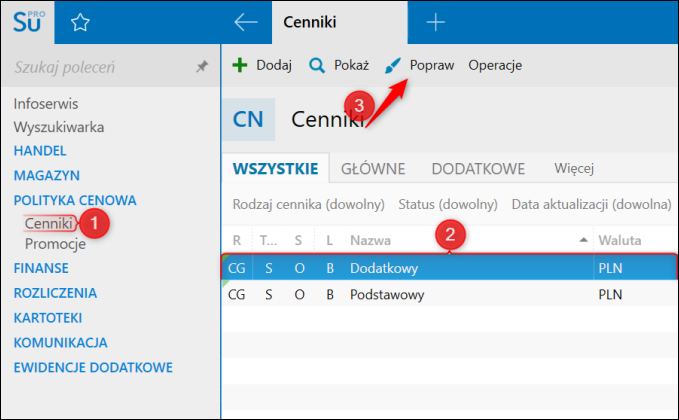This screenshot has height=420, width=679.
Task: Open the Operacje menu
Action: [x=495, y=66]
